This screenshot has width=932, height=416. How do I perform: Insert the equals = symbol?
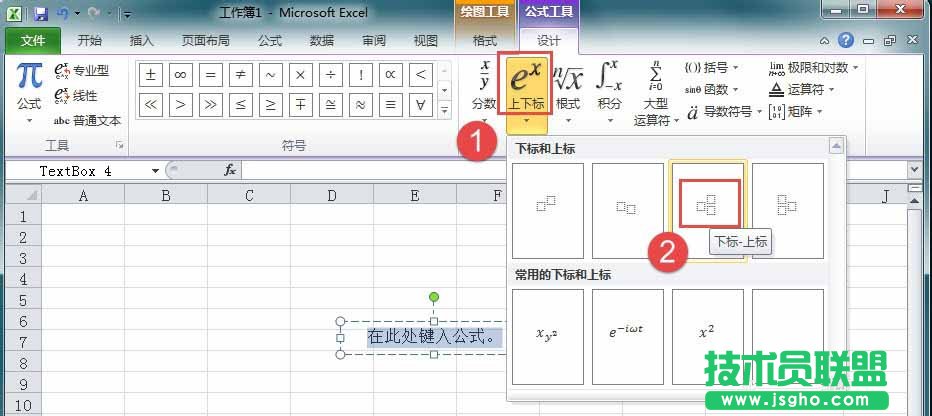[210, 75]
